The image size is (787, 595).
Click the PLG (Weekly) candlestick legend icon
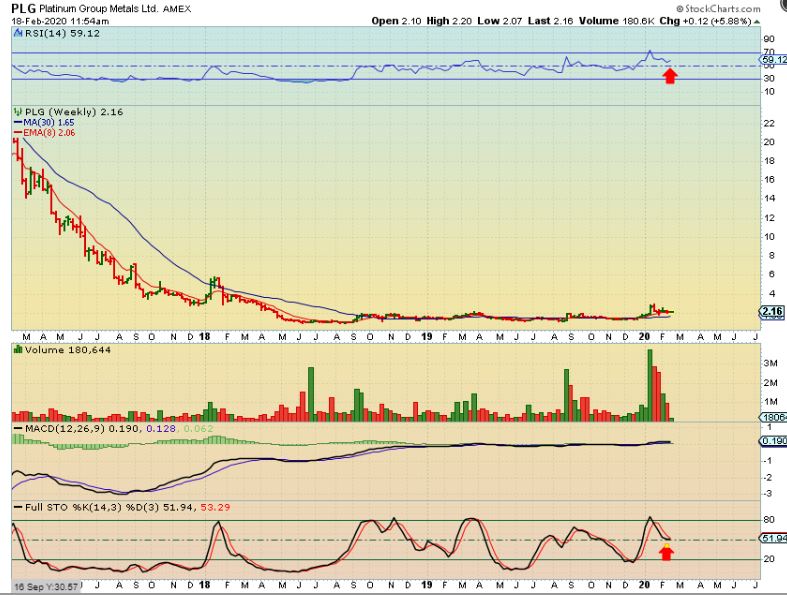pyautogui.click(x=18, y=111)
